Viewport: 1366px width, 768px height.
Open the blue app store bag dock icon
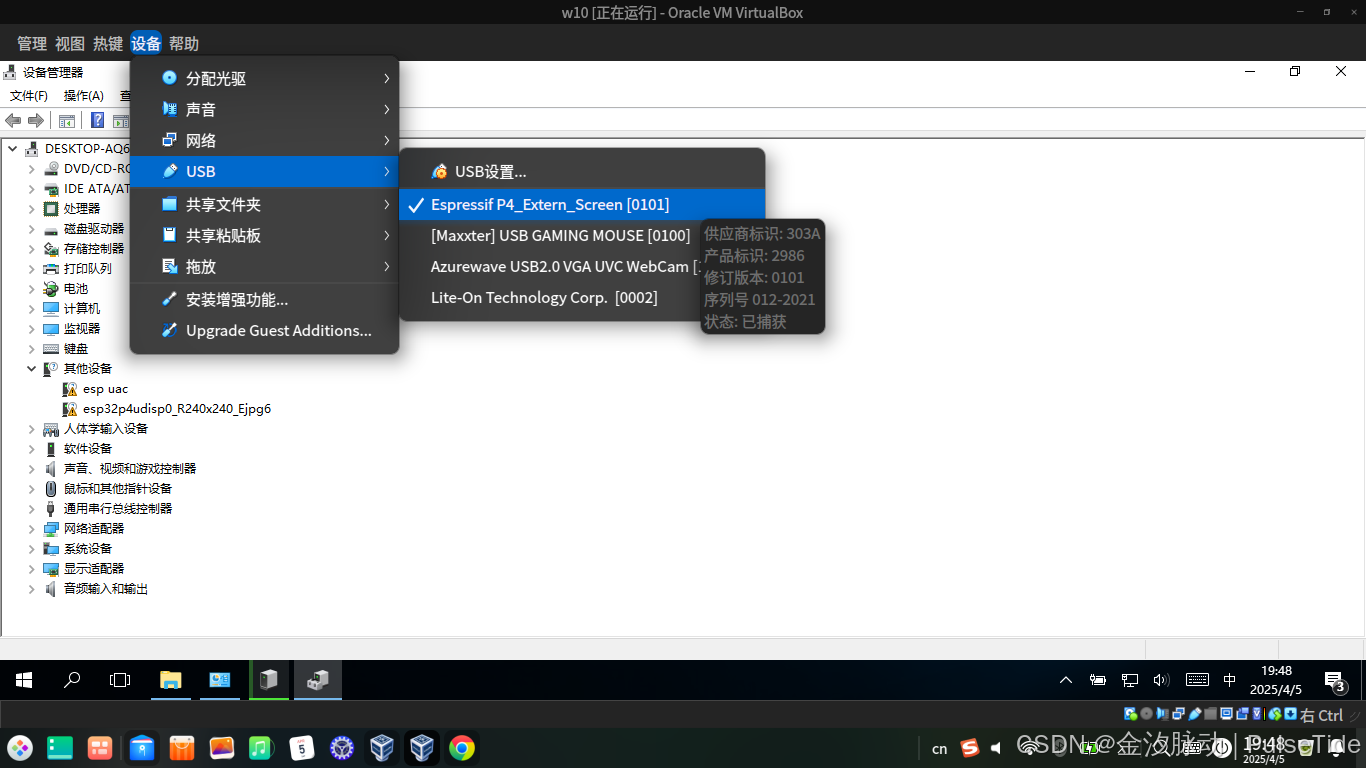141,747
